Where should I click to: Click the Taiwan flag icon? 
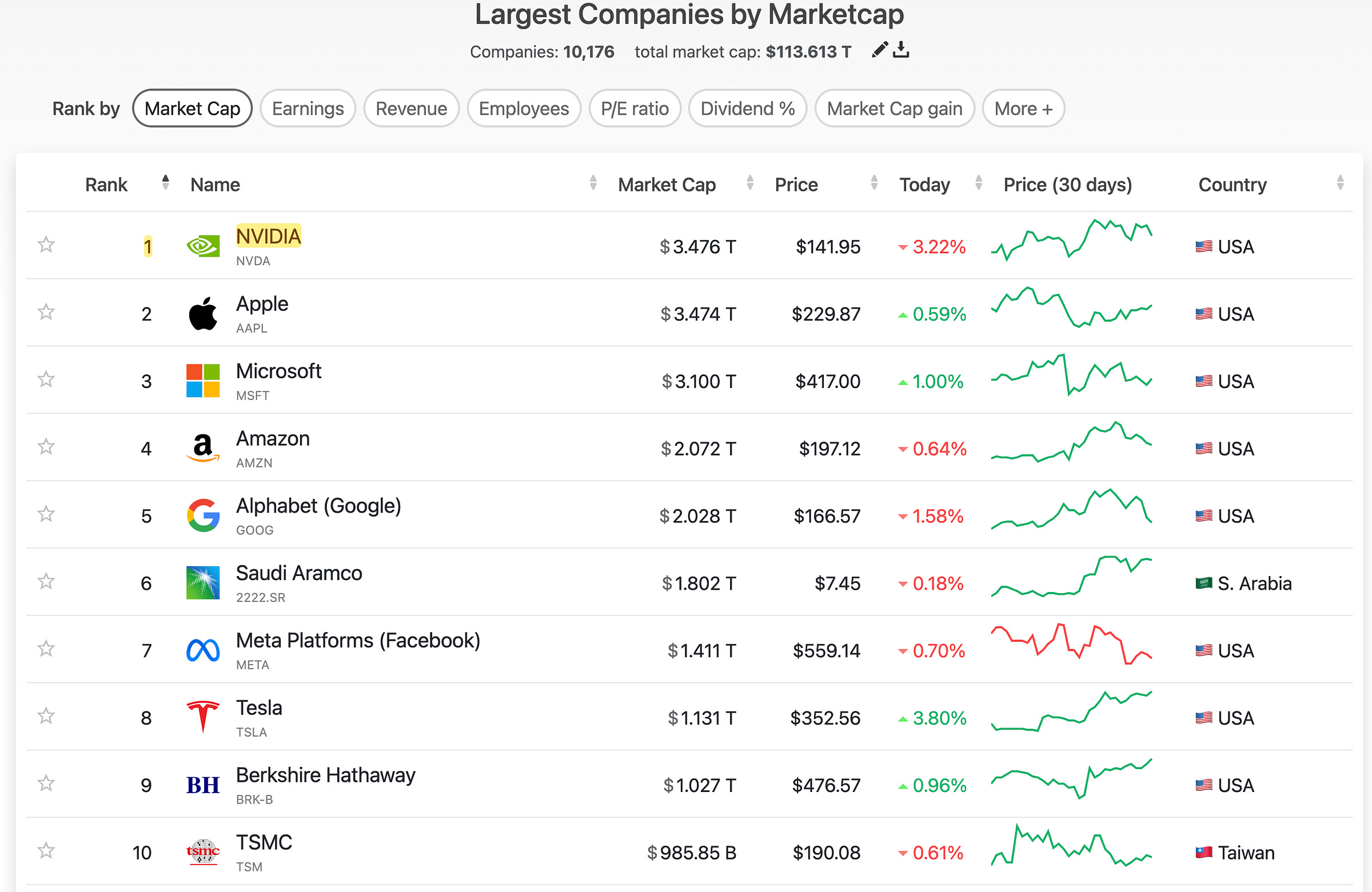click(x=1204, y=852)
